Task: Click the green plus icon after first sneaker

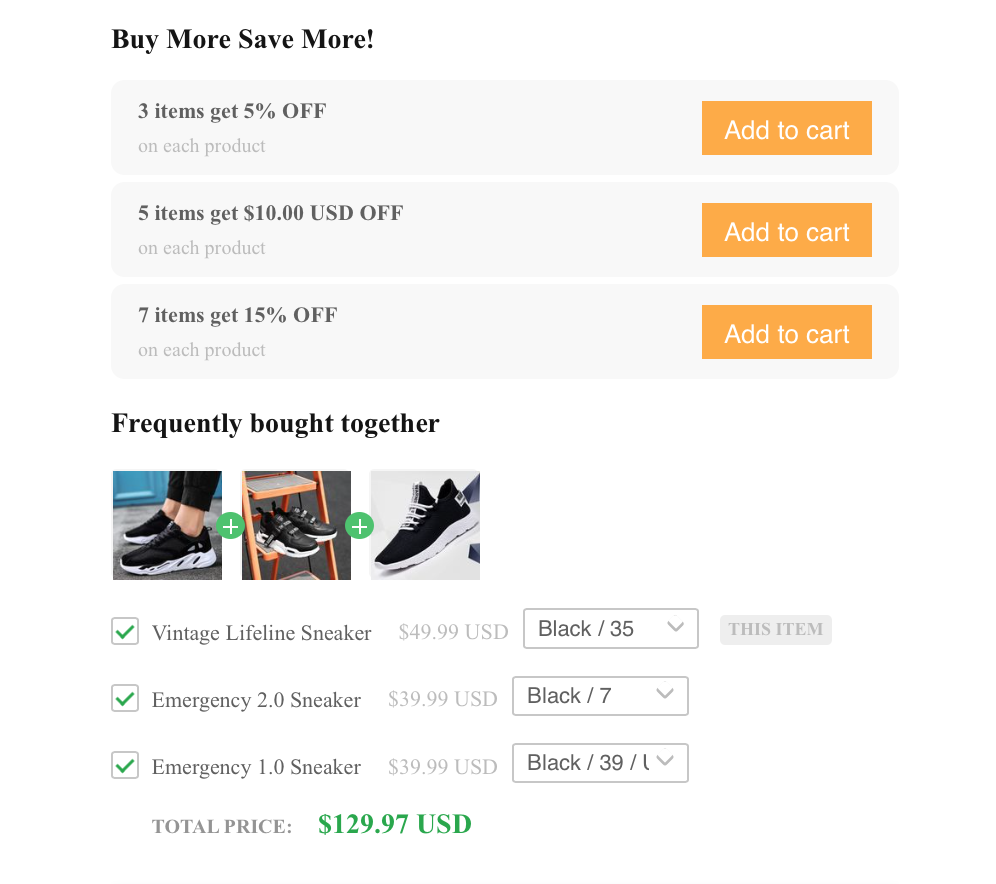Action: (230, 525)
